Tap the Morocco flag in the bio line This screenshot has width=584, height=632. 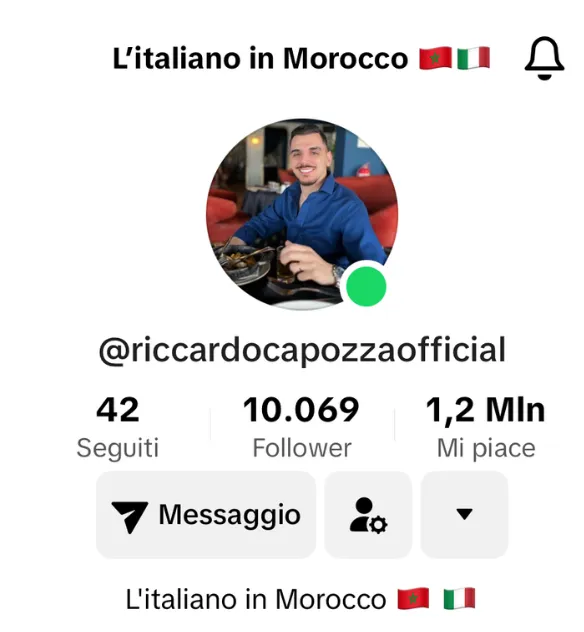[413, 599]
